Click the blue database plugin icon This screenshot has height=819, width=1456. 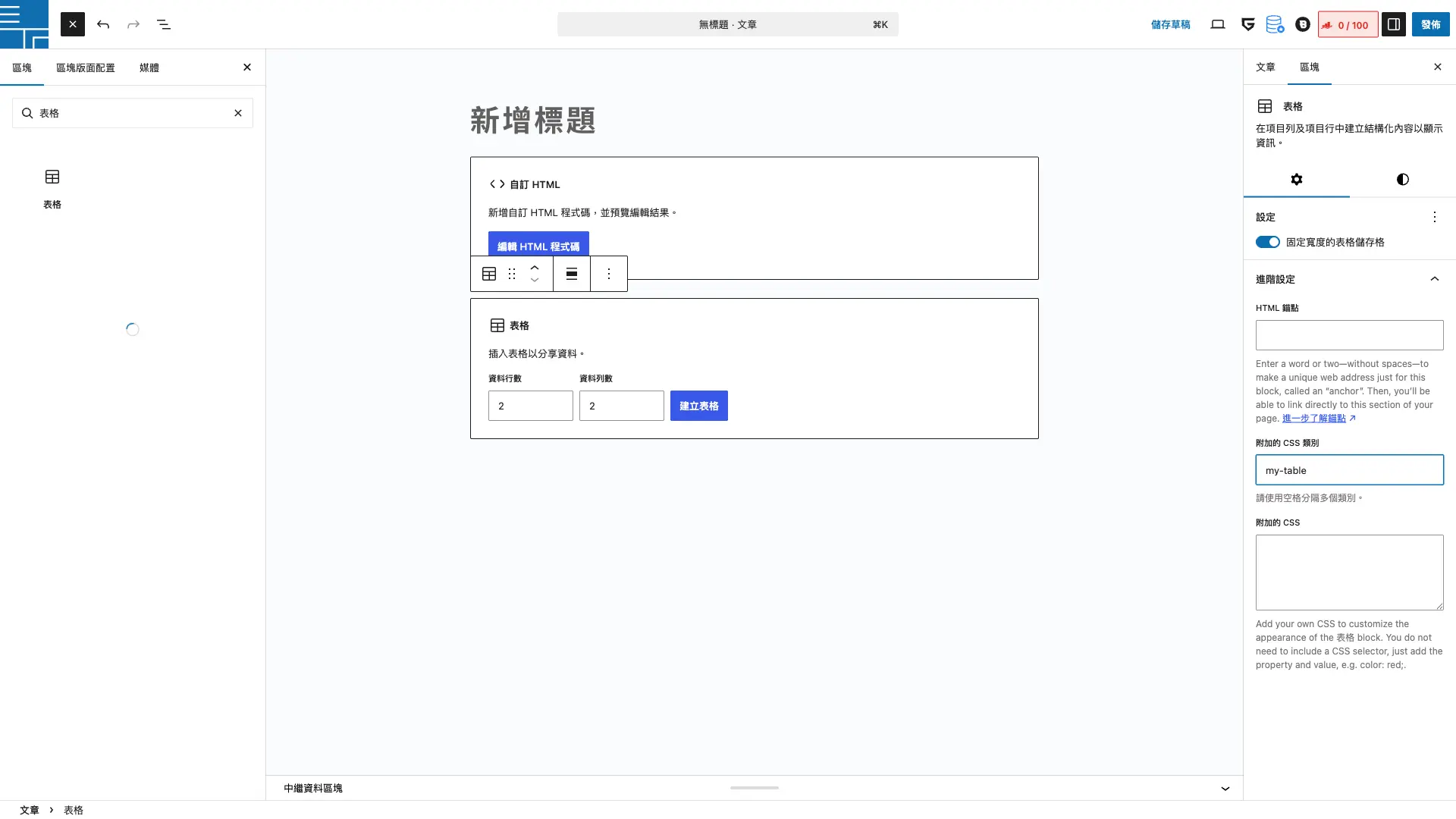tap(1275, 24)
